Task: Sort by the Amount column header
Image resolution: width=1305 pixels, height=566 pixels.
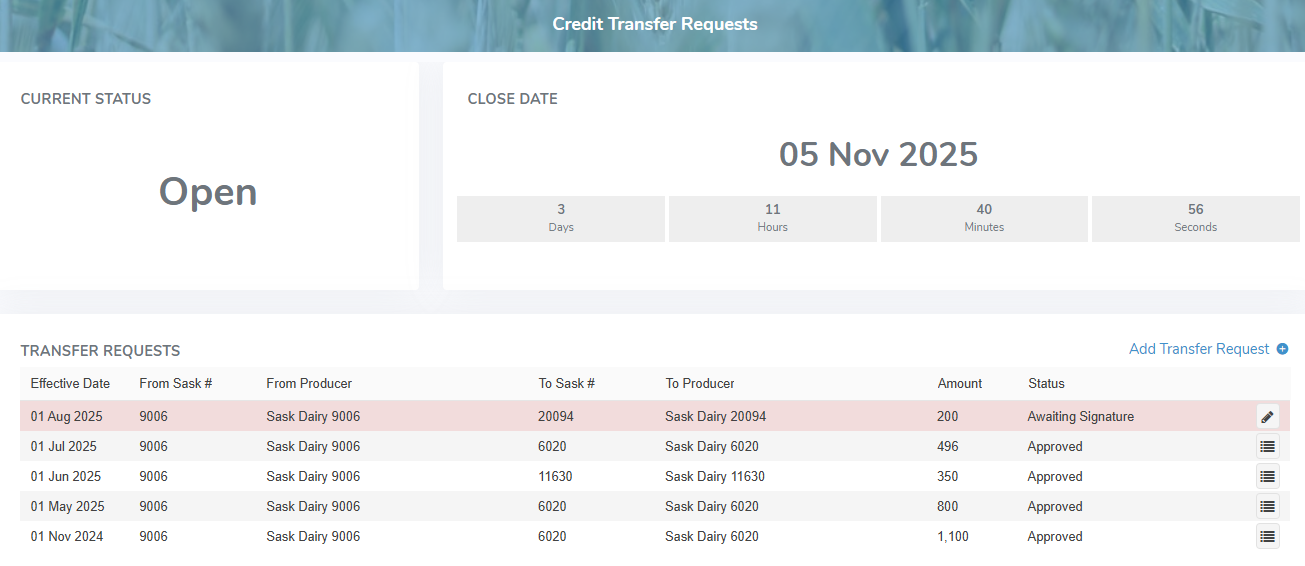Action: (x=960, y=384)
